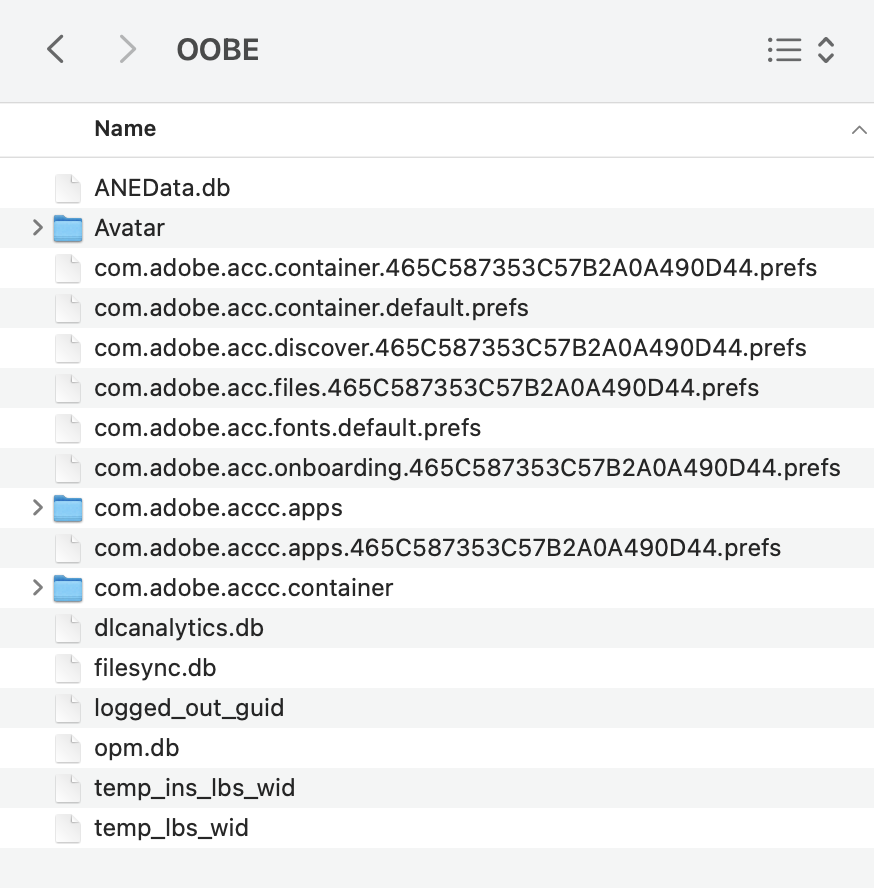Click the ANEData.db file icon
The image size is (874, 894).
point(67,187)
